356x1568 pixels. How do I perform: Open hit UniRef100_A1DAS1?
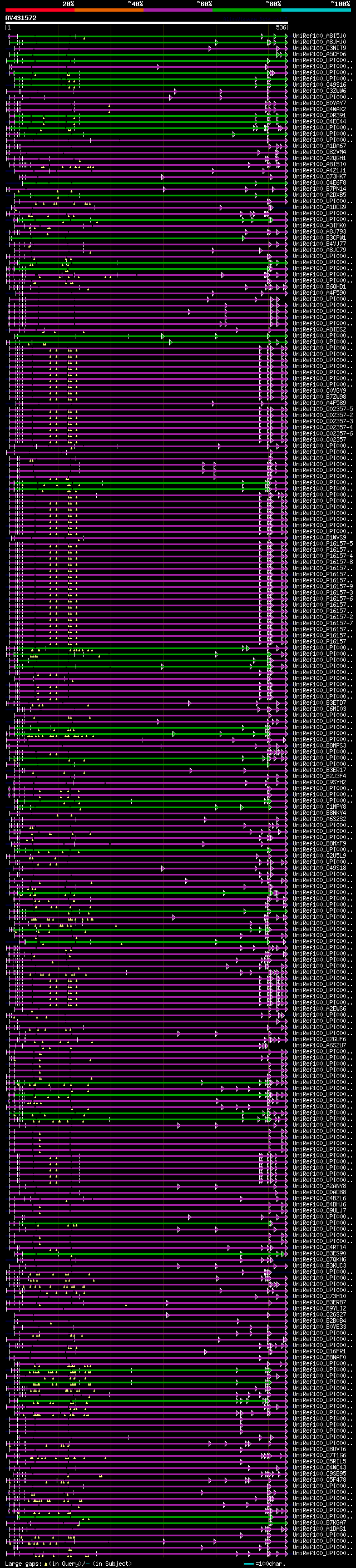pyautogui.click(x=319, y=1529)
